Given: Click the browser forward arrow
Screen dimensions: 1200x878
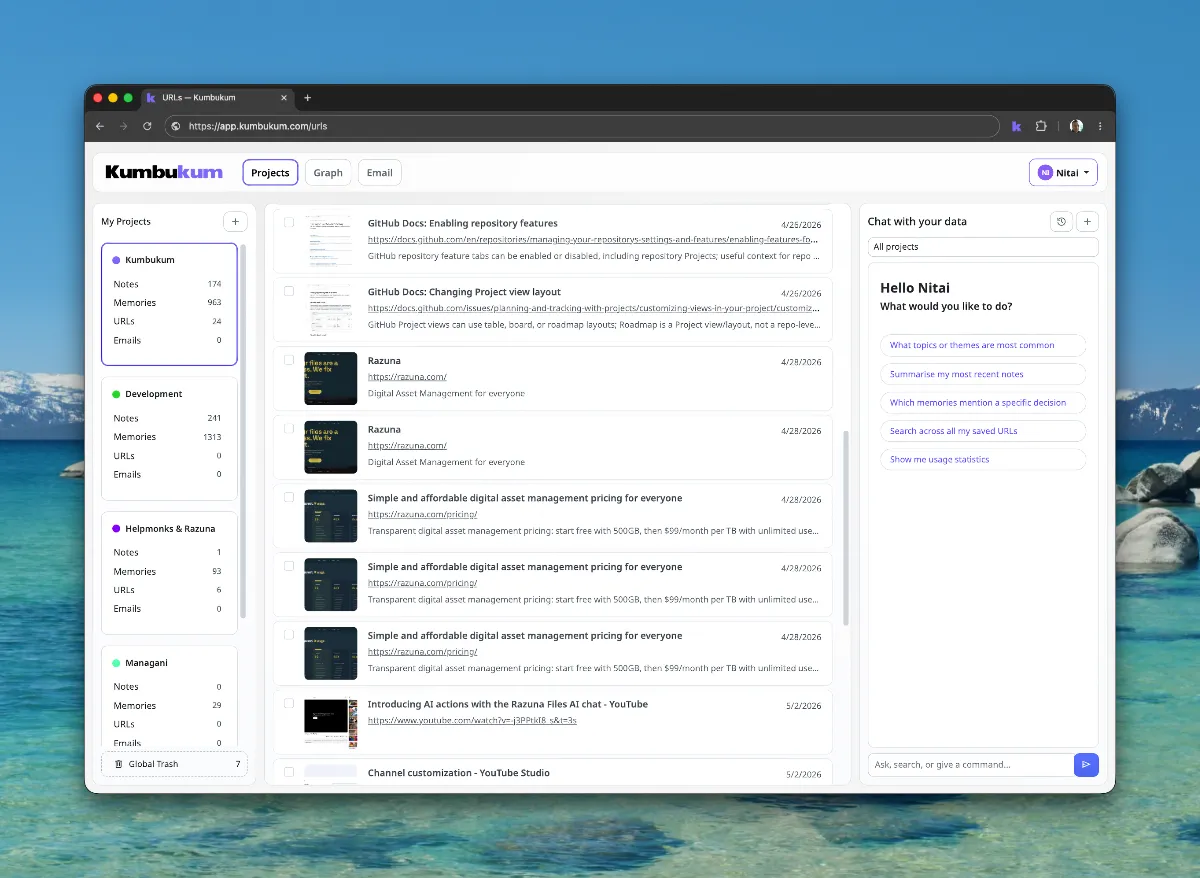Looking at the screenshot, I should pos(123,126).
